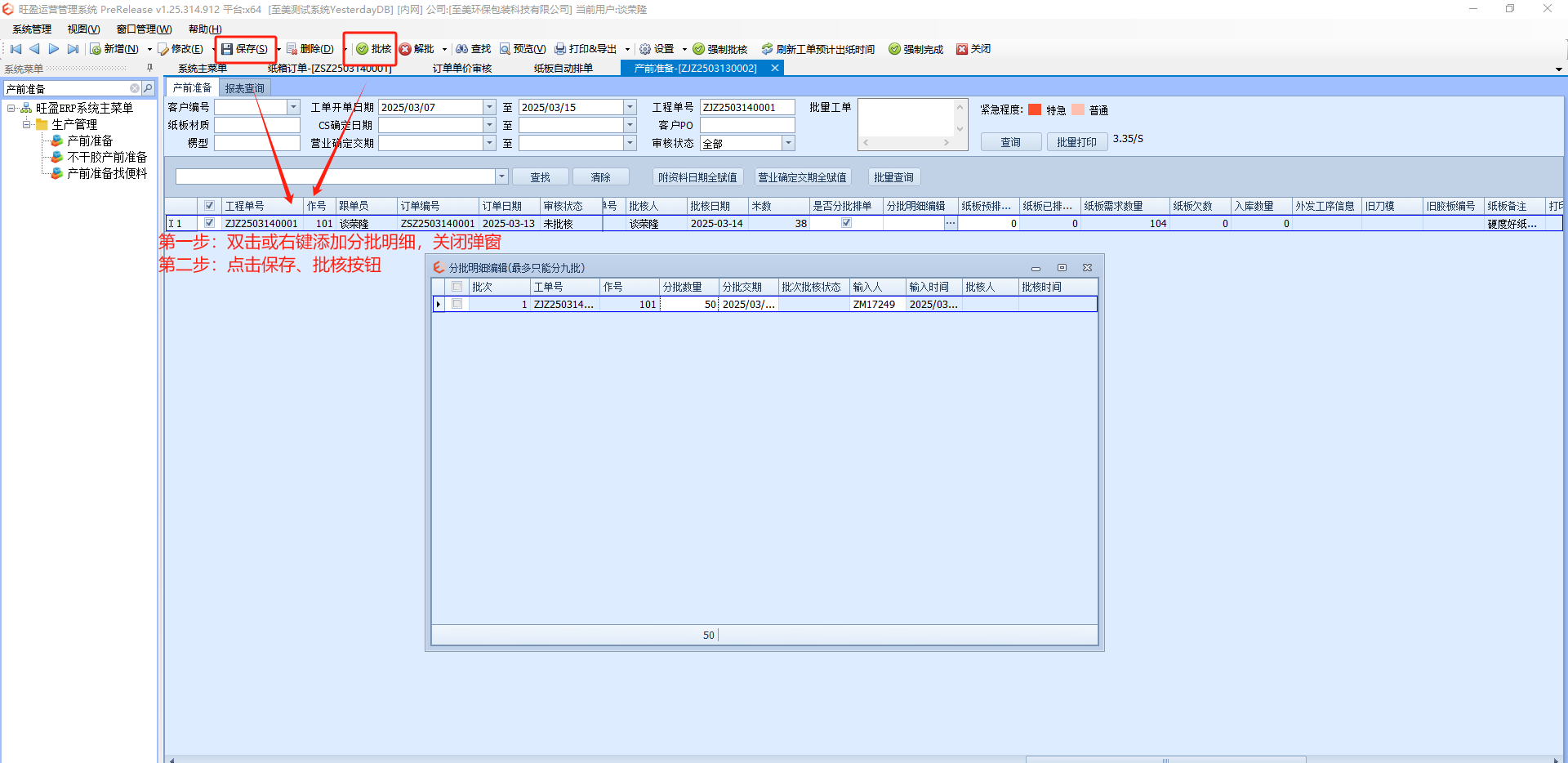Screen dimensions: 1568x763
Task: Pin the 系统菜单 side panel
Action: [x=149, y=69]
